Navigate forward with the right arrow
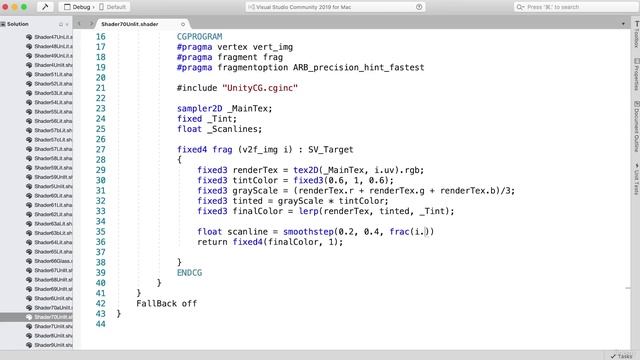 [x=91, y=24]
